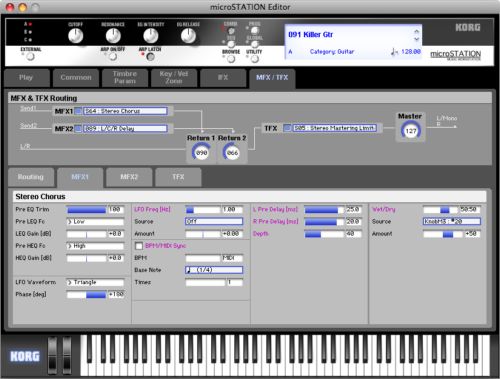The width and height of the screenshot is (500, 379).
Task: Open the Browse button
Action: pos(231,59)
